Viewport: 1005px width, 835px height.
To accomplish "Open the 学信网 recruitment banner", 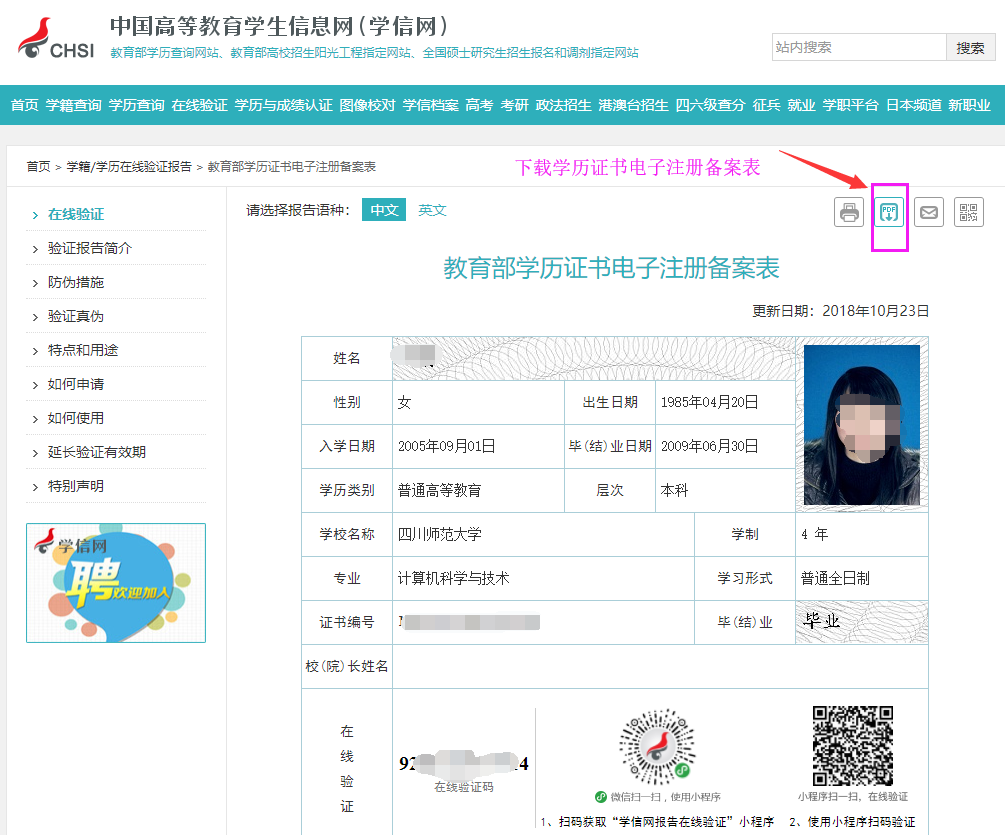I will pyautogui.click(x=115, y=582).
